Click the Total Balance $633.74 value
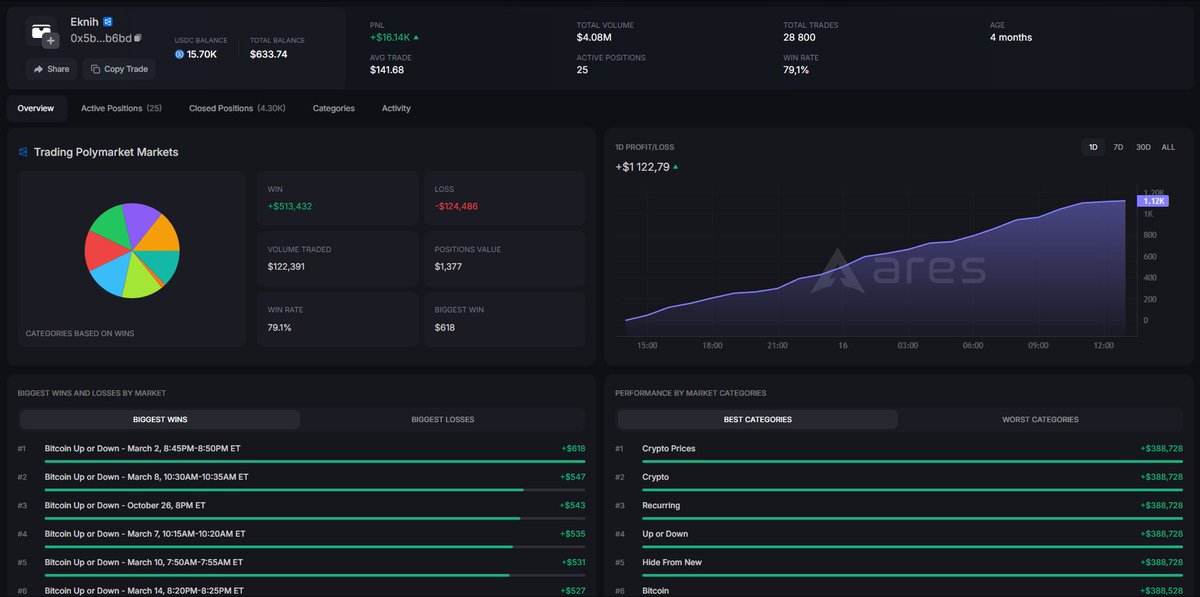This screenshot has width=1200, height=597. click(269, 54)
